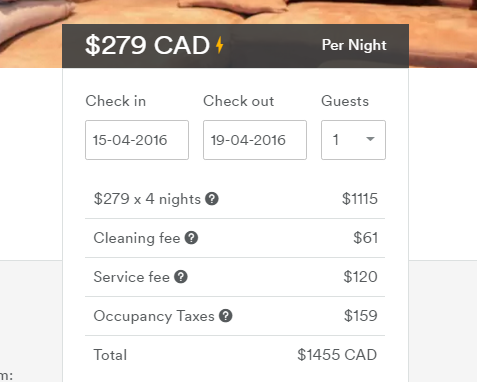Screen dimensions: 477x382
Task: Click the Cleaning fee label
Action: coord(137,238)
